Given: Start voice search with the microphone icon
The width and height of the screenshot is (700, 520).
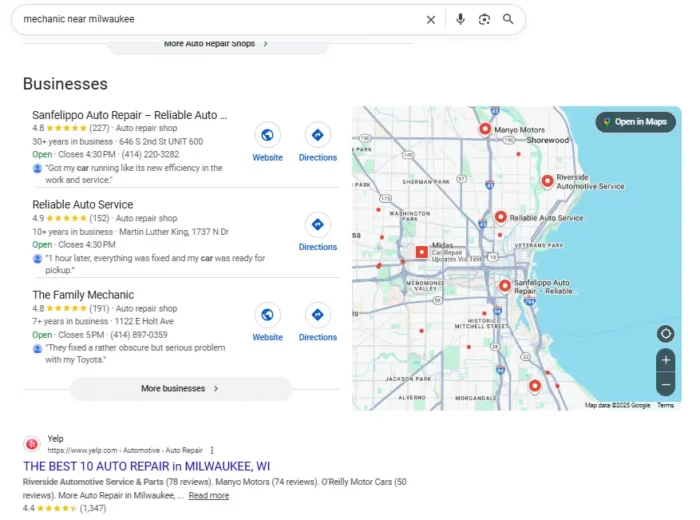Looking at the screenshot, I should click(x=460, y=19).
